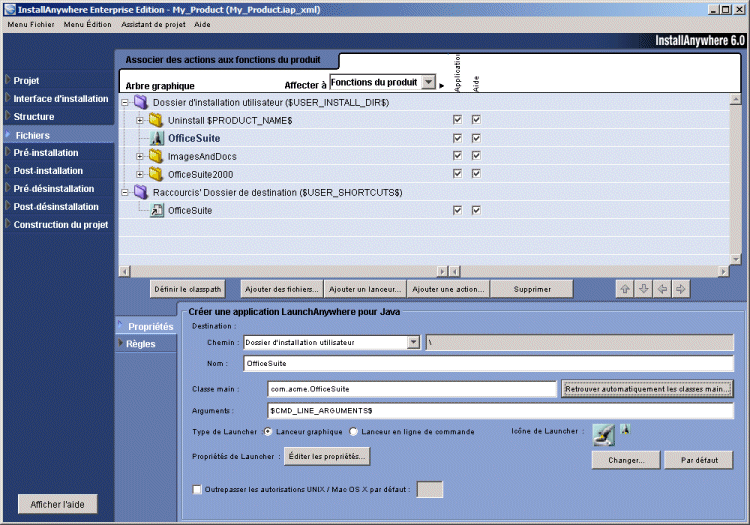Click the move left arrow button
750x525 pixels.
[x=662, y=289]
